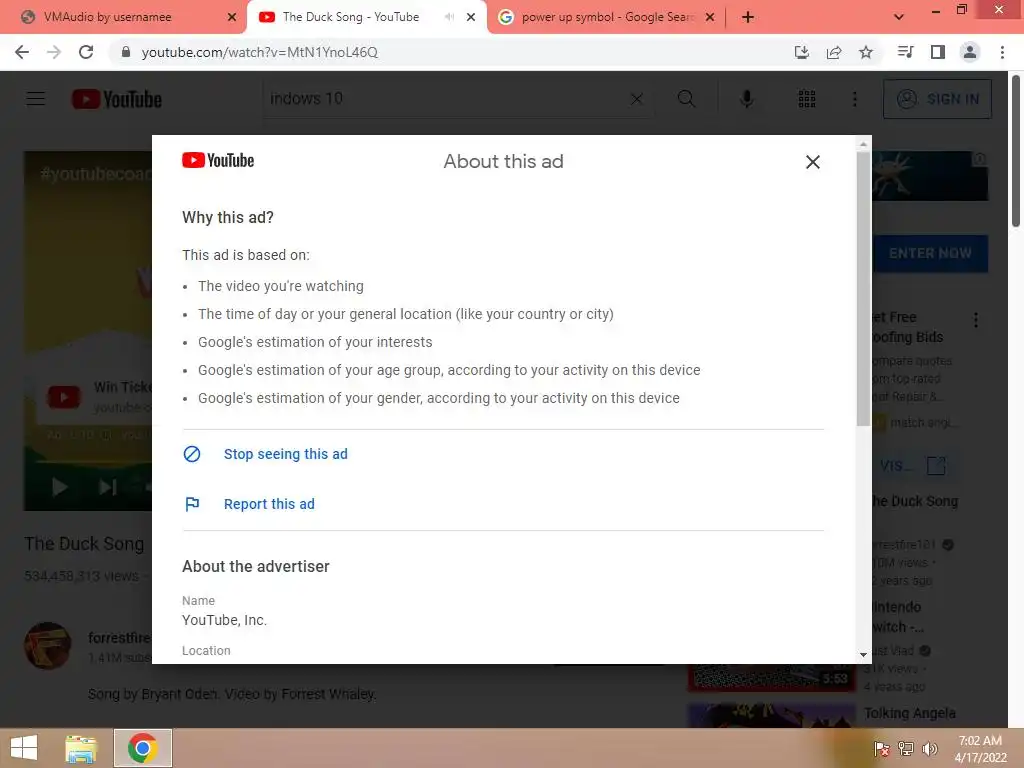
Task: Click the SIGN IN button
Action: pyautogui.click(x=937, y=99)
